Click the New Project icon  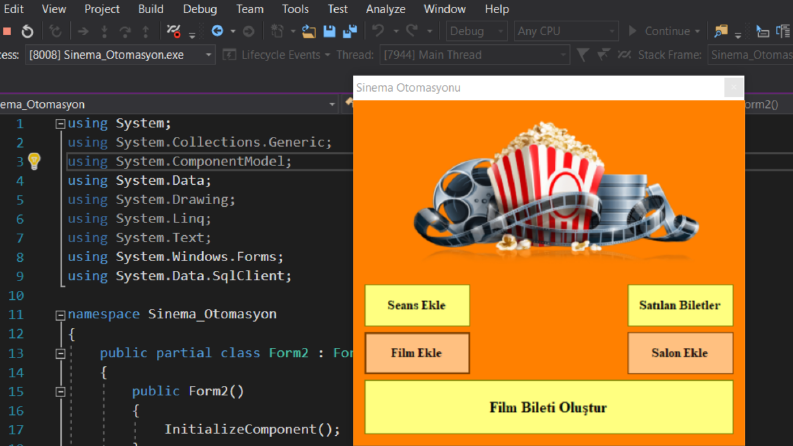(x=277, y=31)
